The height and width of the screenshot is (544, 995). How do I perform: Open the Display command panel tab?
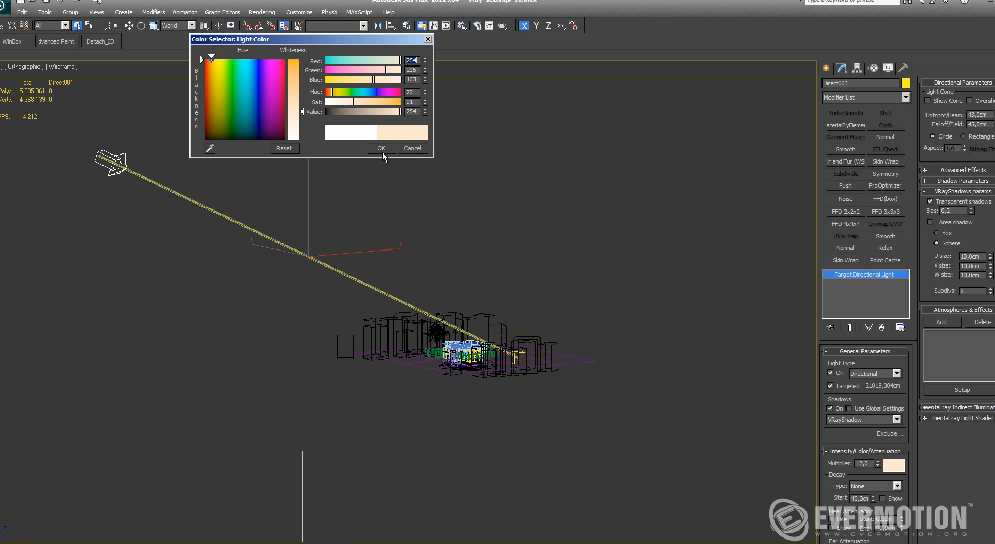tap(888, 67)
